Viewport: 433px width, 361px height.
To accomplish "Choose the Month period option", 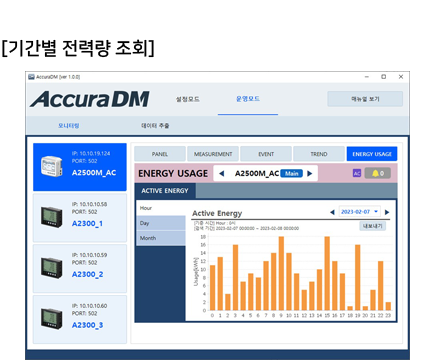I will [x=161, y=238].
